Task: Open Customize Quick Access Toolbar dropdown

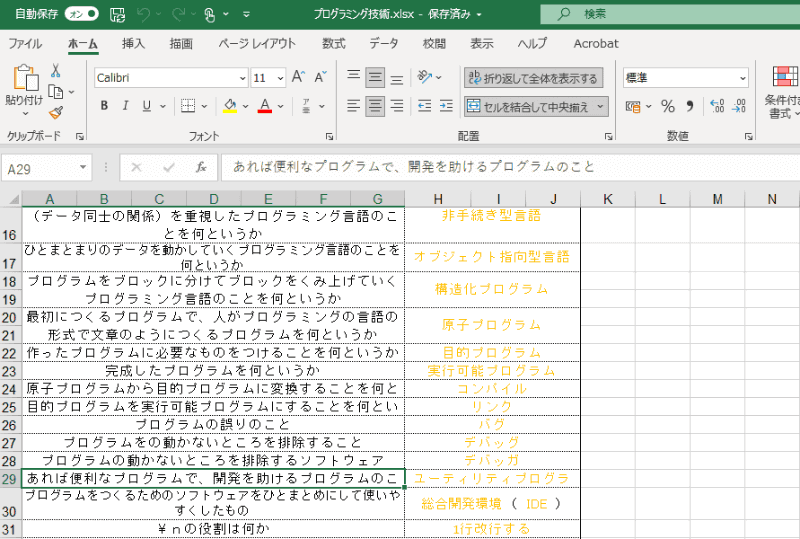Action: [x=246, y=14]
